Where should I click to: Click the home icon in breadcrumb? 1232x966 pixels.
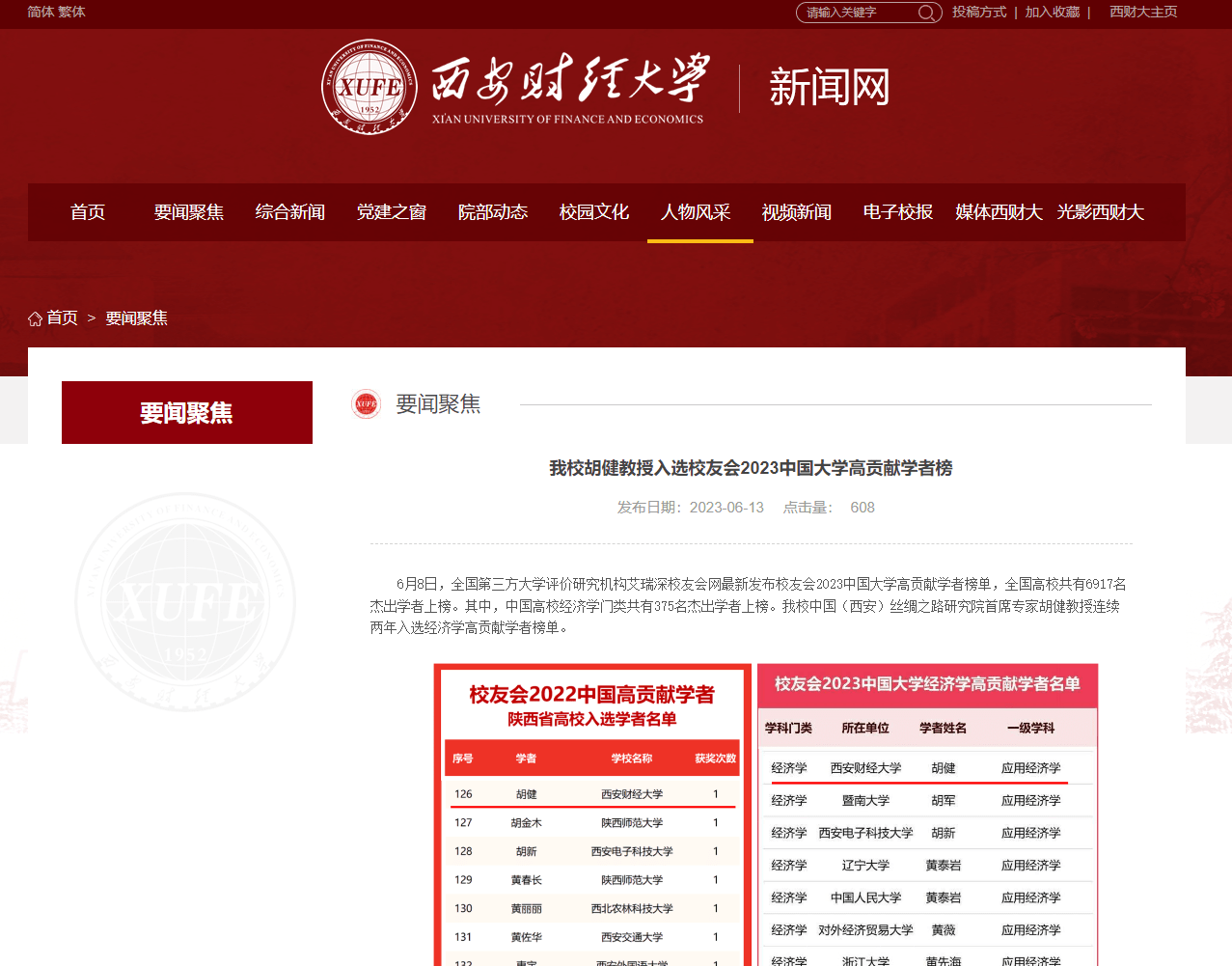click(x=35, y=318)
